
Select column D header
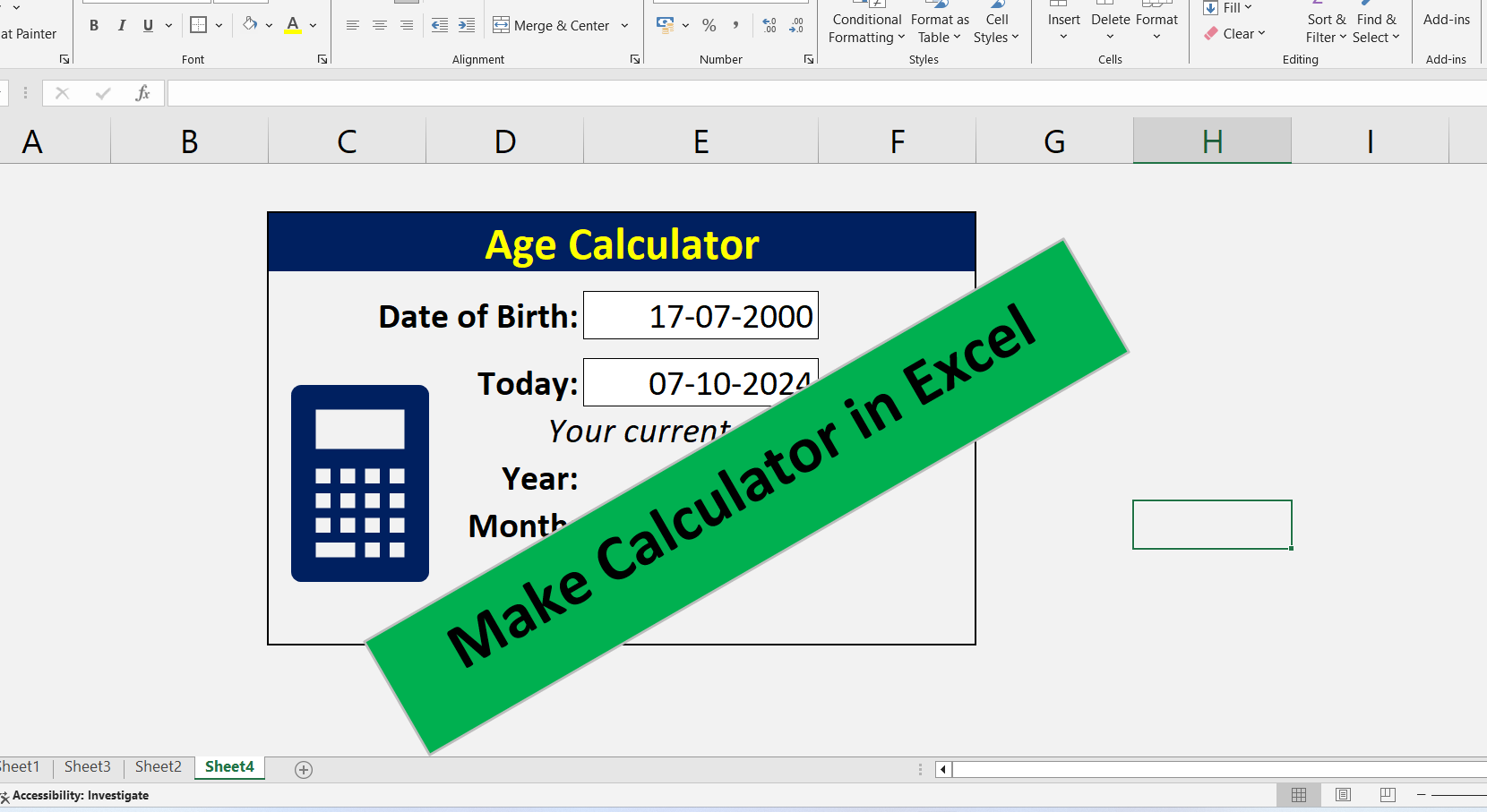pyautogui.click(x=505, y=141)
